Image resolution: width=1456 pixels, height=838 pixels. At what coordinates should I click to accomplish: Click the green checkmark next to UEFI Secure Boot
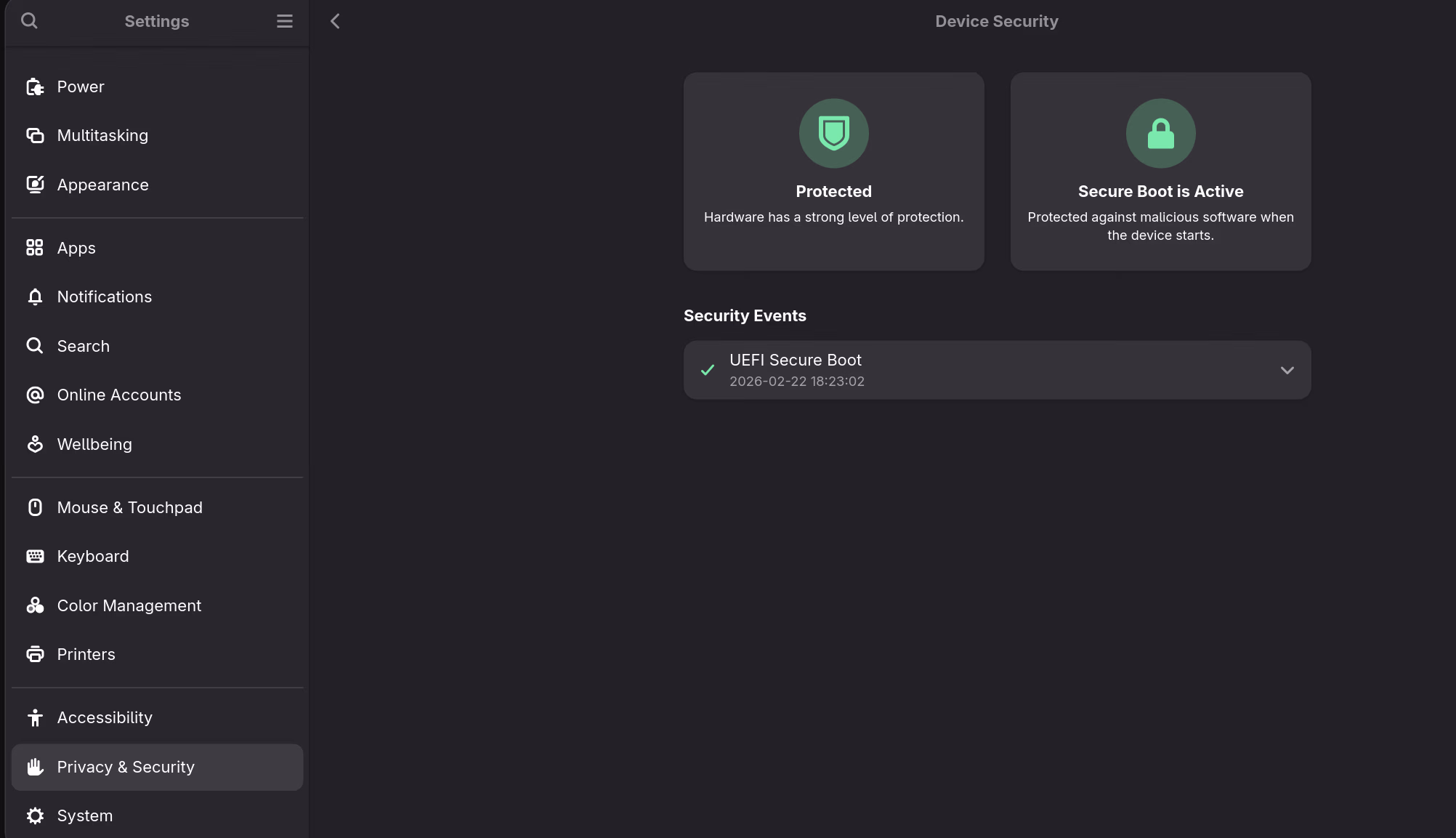pos(708,370)
